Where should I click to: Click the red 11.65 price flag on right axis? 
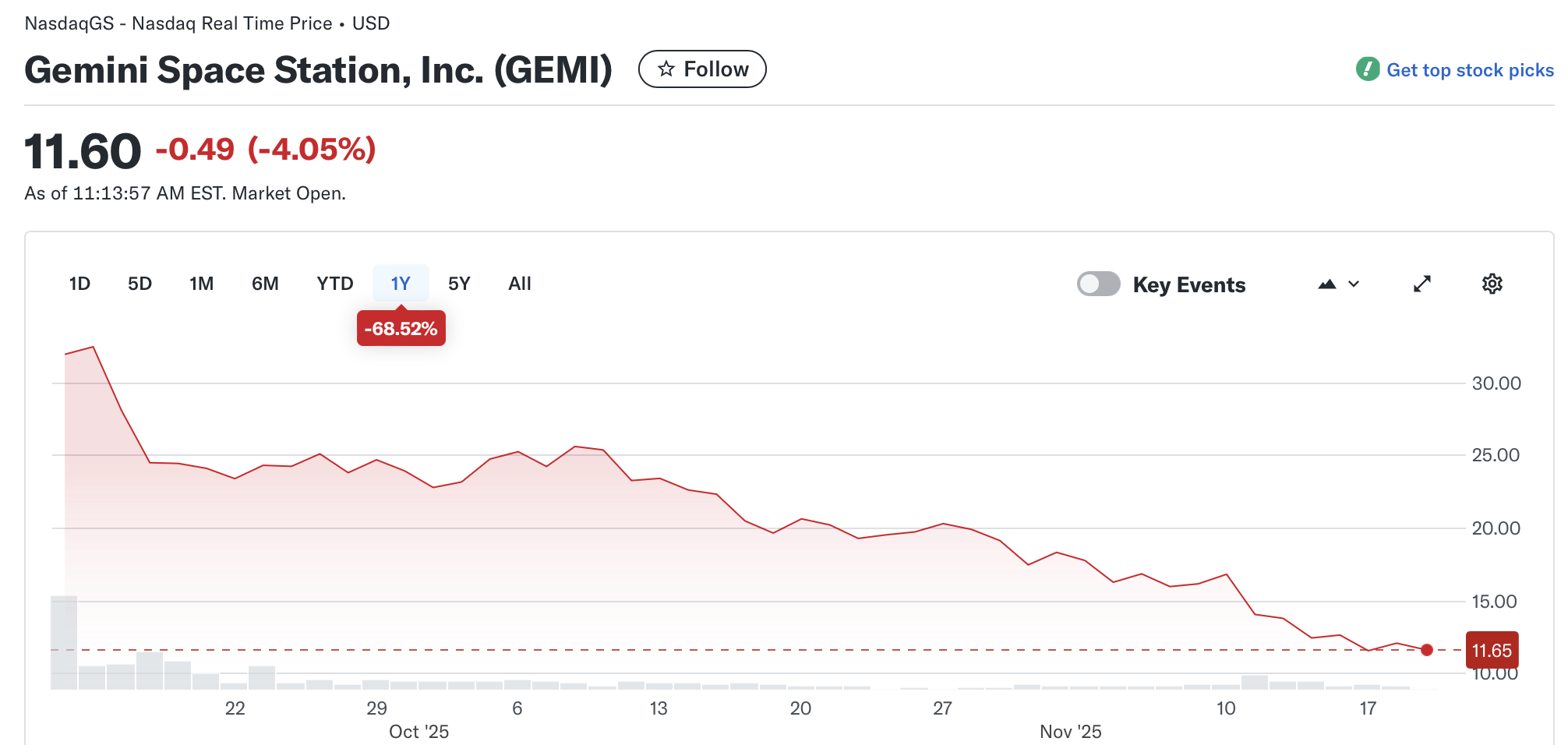click(1492, 649)
